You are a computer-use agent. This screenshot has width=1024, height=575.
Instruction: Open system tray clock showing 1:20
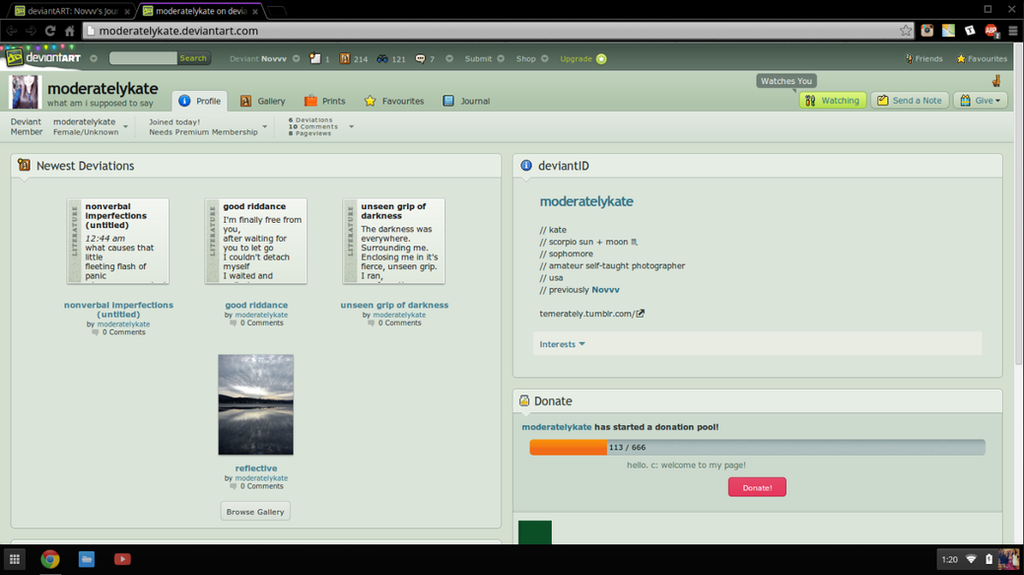(x=950, y=559)
